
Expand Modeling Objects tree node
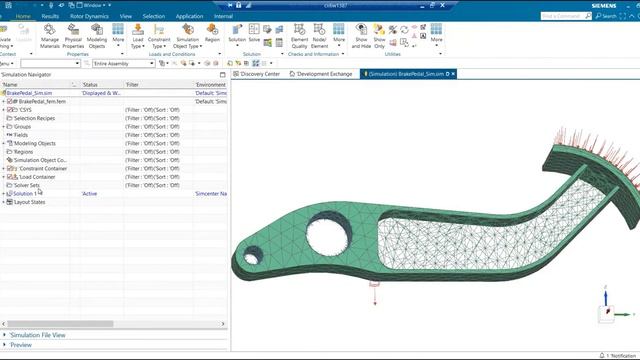tap(4, 143)
